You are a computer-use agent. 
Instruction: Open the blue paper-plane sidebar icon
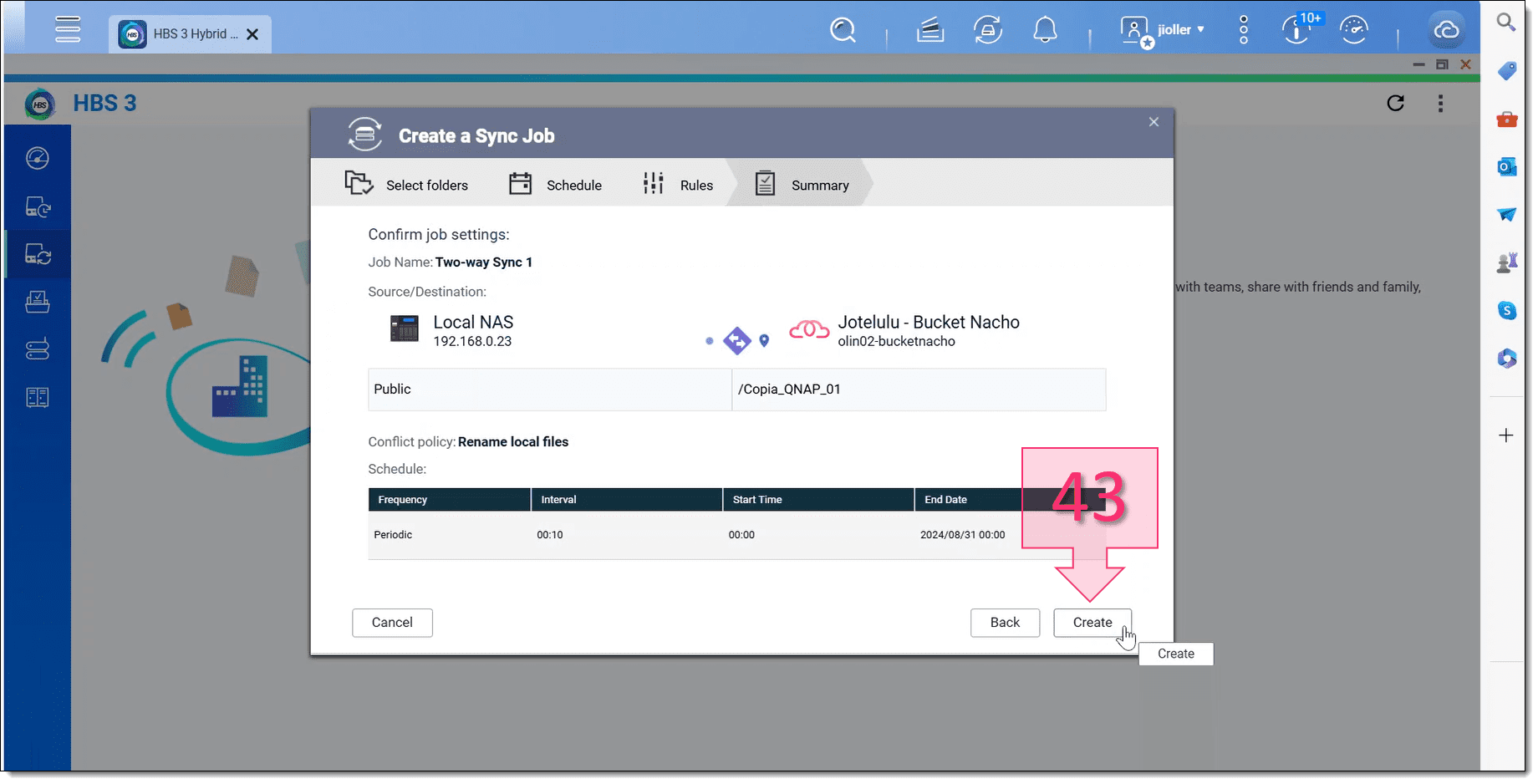point(1506,215)
